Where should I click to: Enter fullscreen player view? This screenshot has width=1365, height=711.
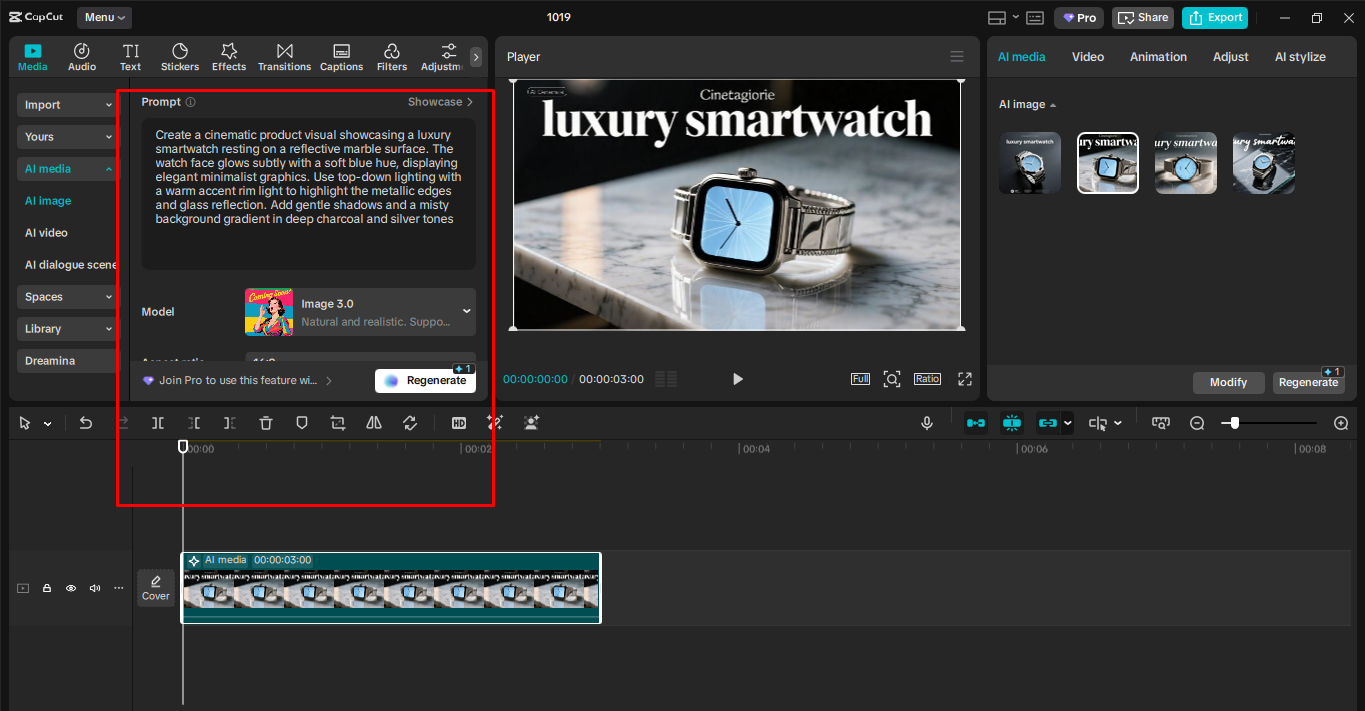965,379
